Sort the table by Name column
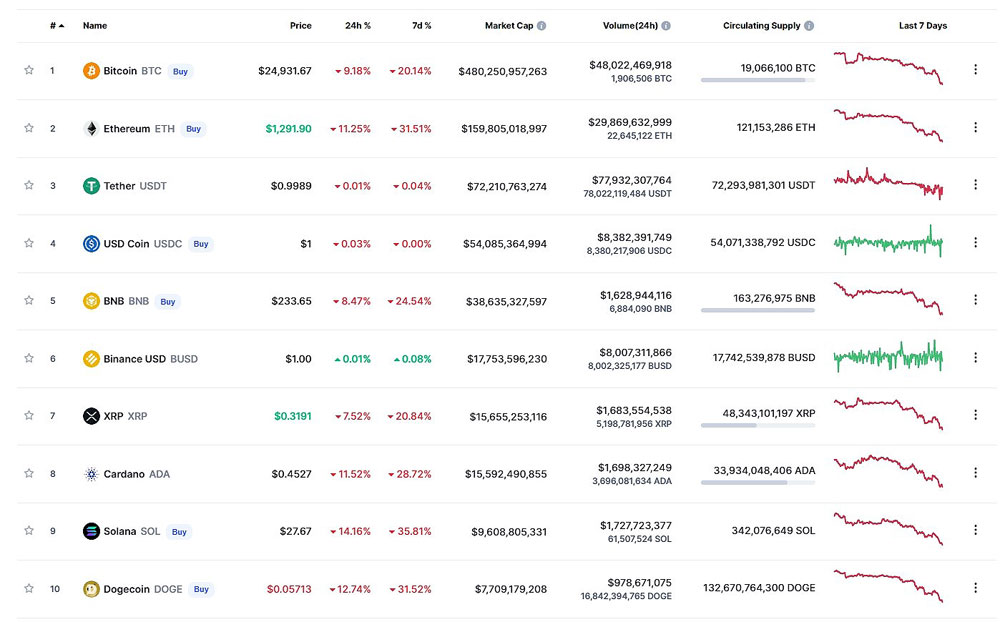Screen dimensions: 1000x622 point(95,26)
